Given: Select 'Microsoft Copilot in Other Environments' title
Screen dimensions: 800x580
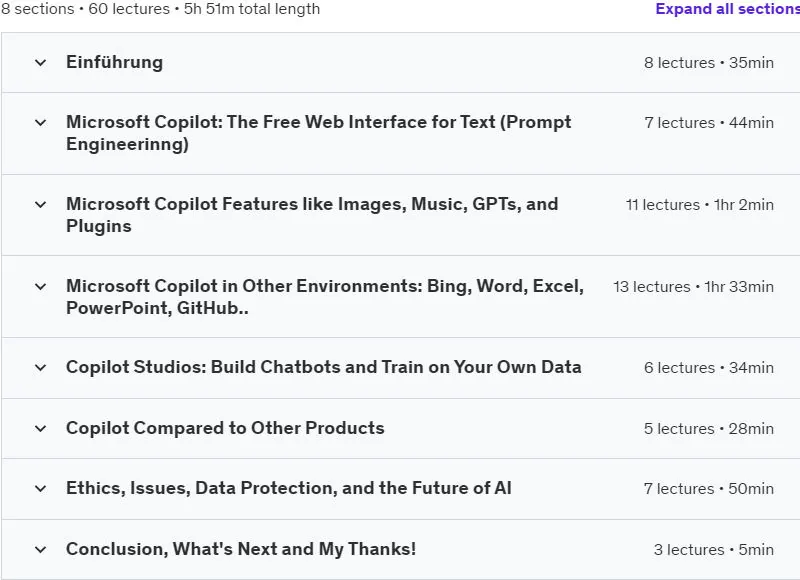Looking at the screenshot, I should [325, 297].
